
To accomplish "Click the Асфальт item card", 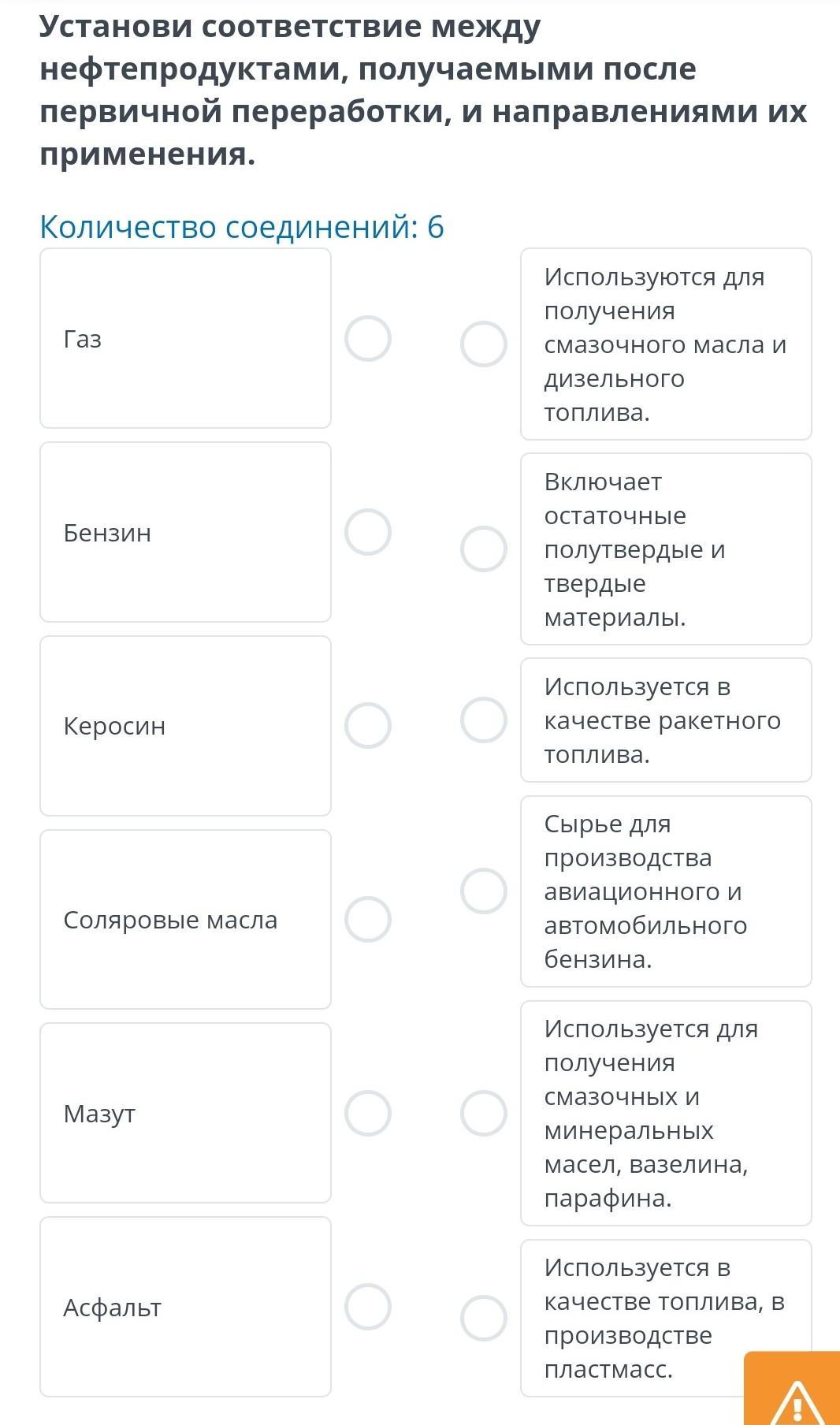I will coord(185,1307).
